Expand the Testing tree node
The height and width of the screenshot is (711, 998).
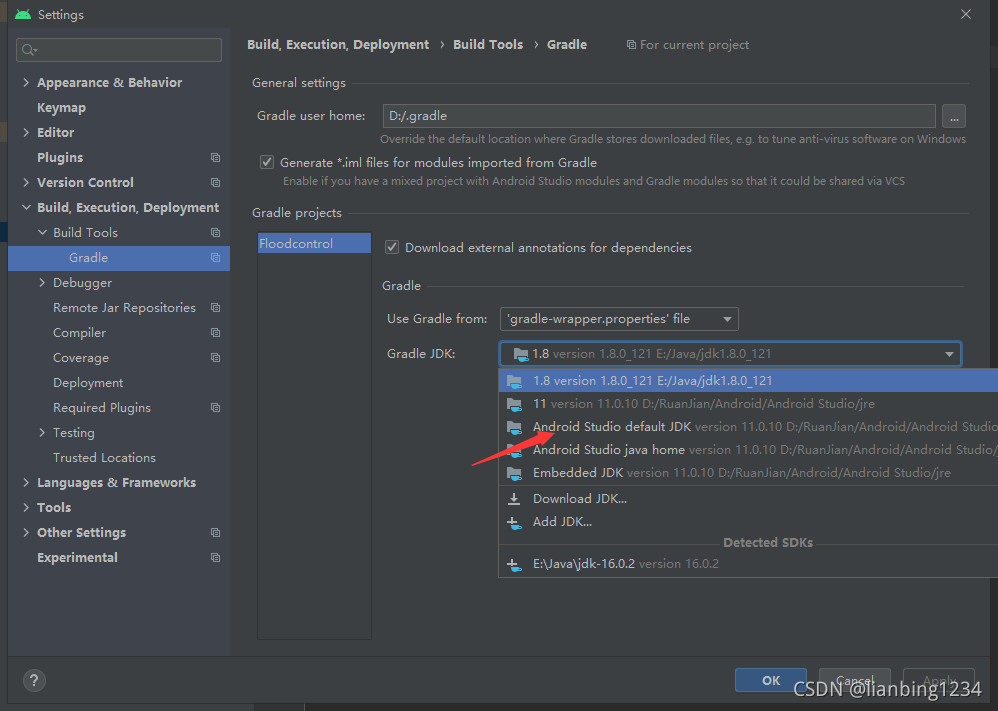(x=40, y=432)
